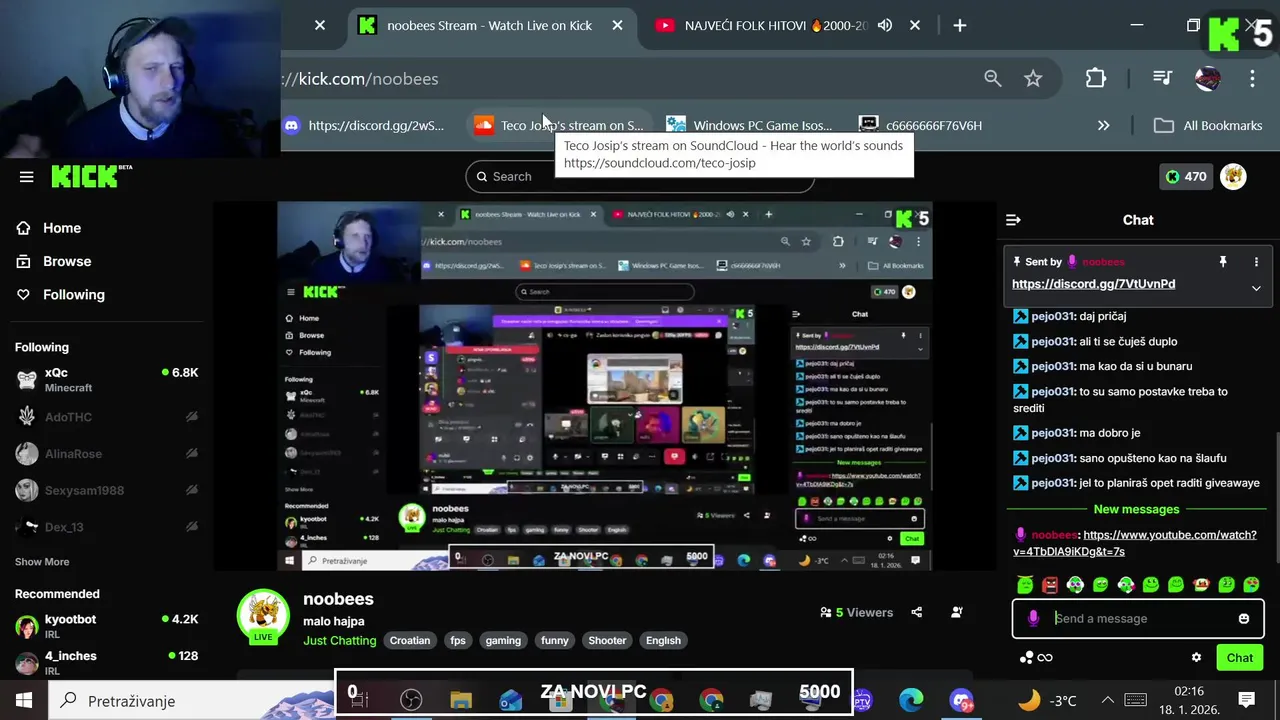Select the heart-eyes green emote
This screenshot has height=720, width=1280.
[1251, 585]
